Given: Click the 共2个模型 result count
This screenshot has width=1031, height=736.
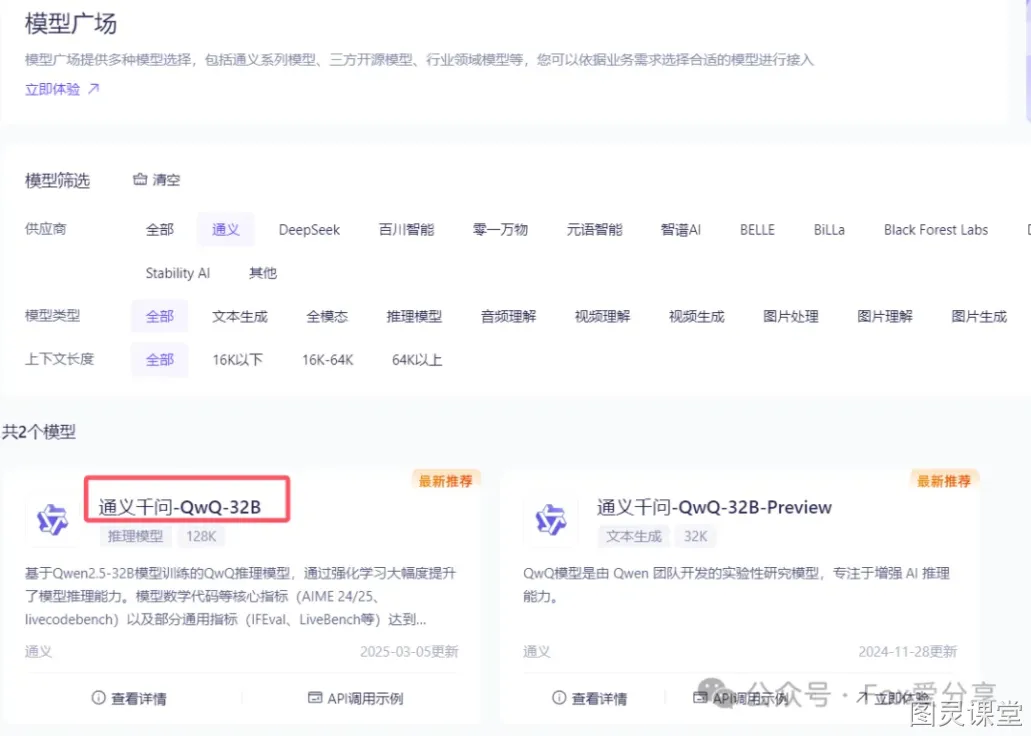Looking at the screenshot, I should pyautogui.click(x=39, y=432).
